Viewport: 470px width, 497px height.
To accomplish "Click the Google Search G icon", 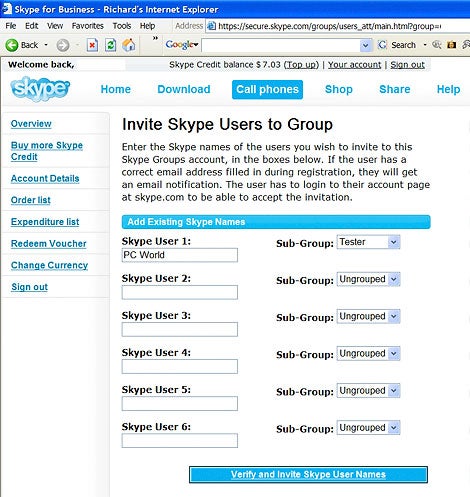I will click(x=382, y=45).
